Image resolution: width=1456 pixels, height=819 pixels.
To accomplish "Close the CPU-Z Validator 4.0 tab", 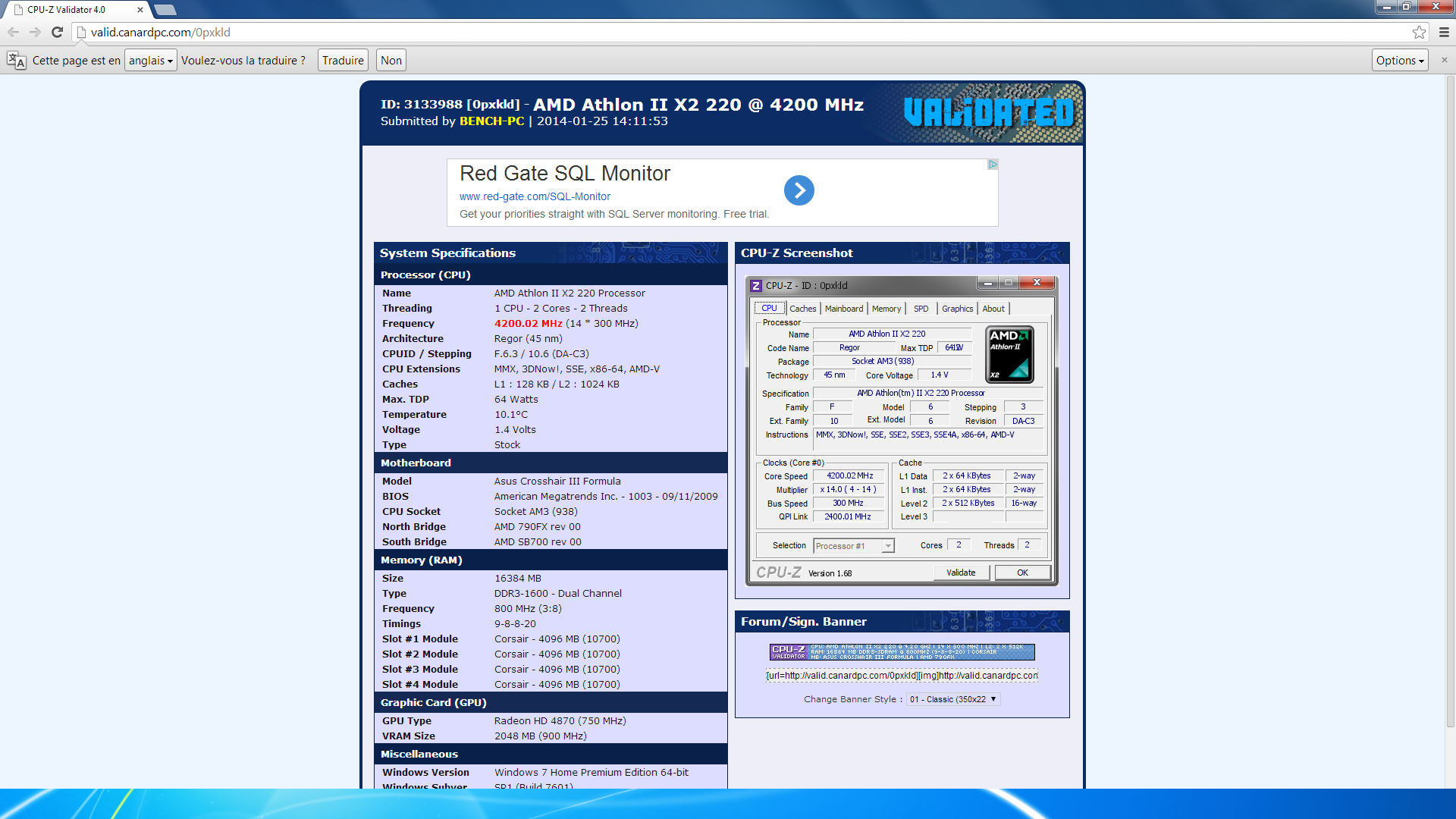I will pos(140,10).
